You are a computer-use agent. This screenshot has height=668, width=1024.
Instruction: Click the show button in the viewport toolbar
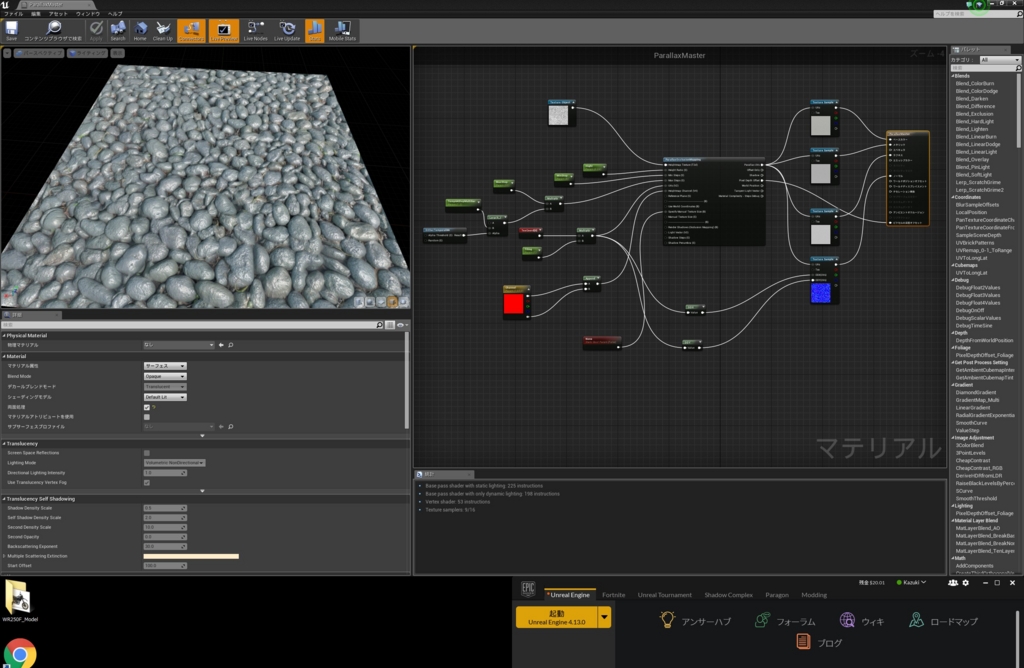click(x=117, y=54)
